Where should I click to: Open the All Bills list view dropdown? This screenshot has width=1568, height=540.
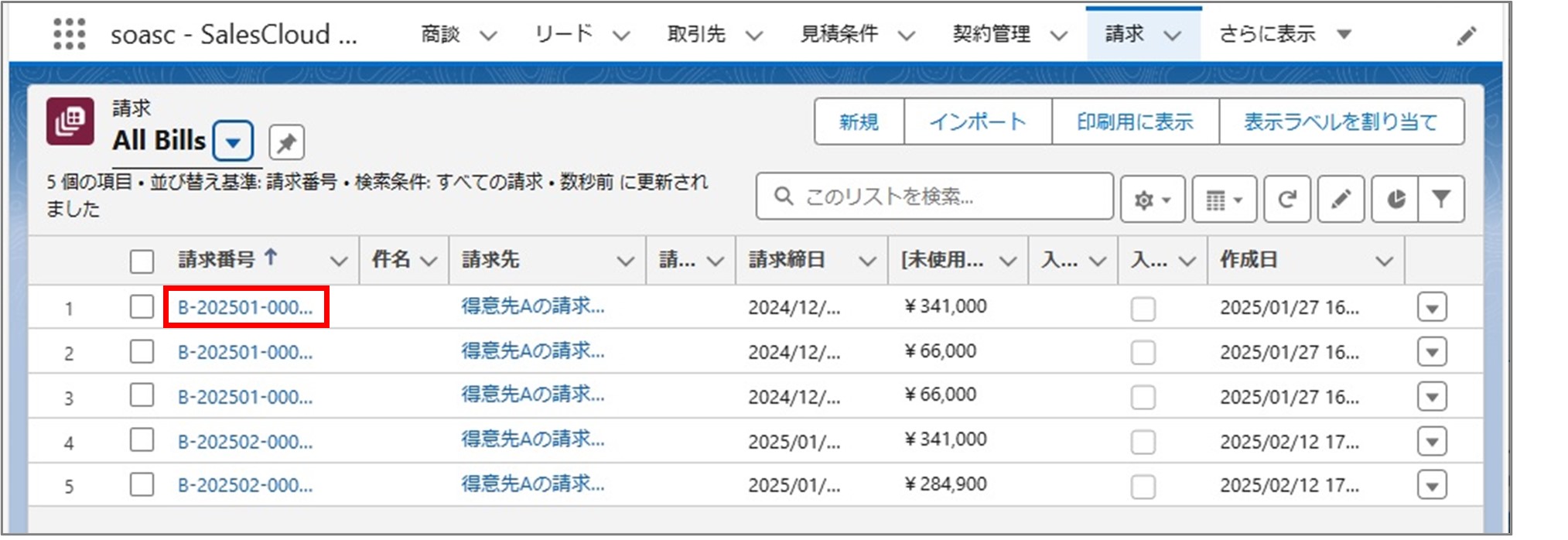pos(233,142)
